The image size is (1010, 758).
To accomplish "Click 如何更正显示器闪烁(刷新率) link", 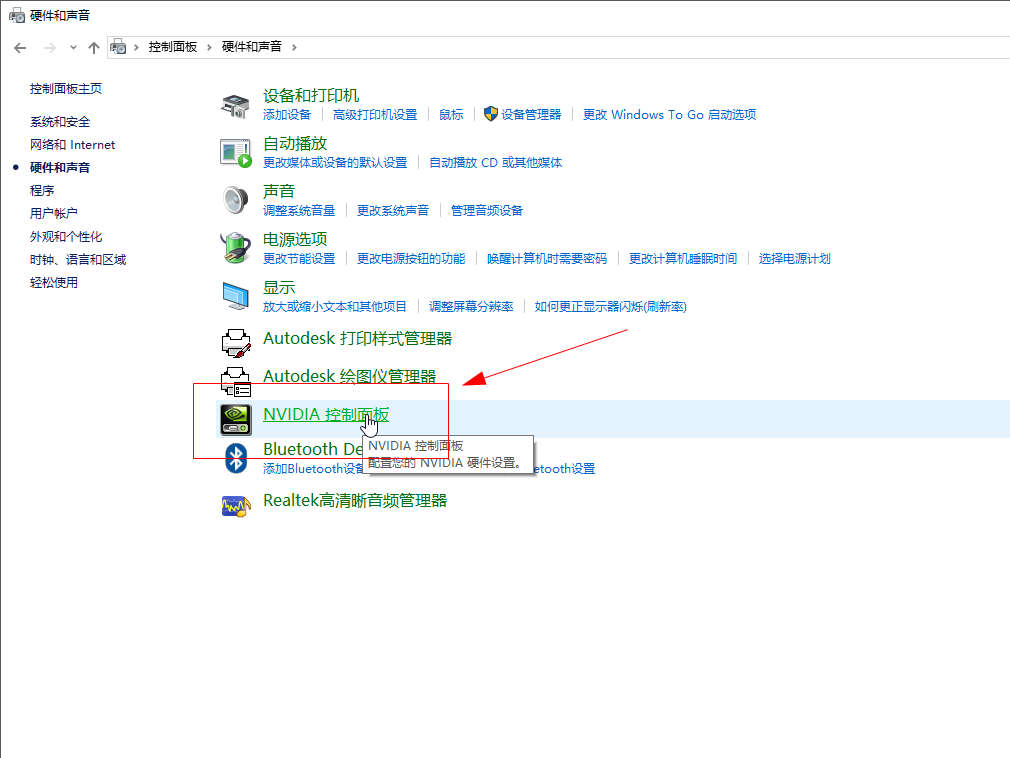I will coord(611,307).
